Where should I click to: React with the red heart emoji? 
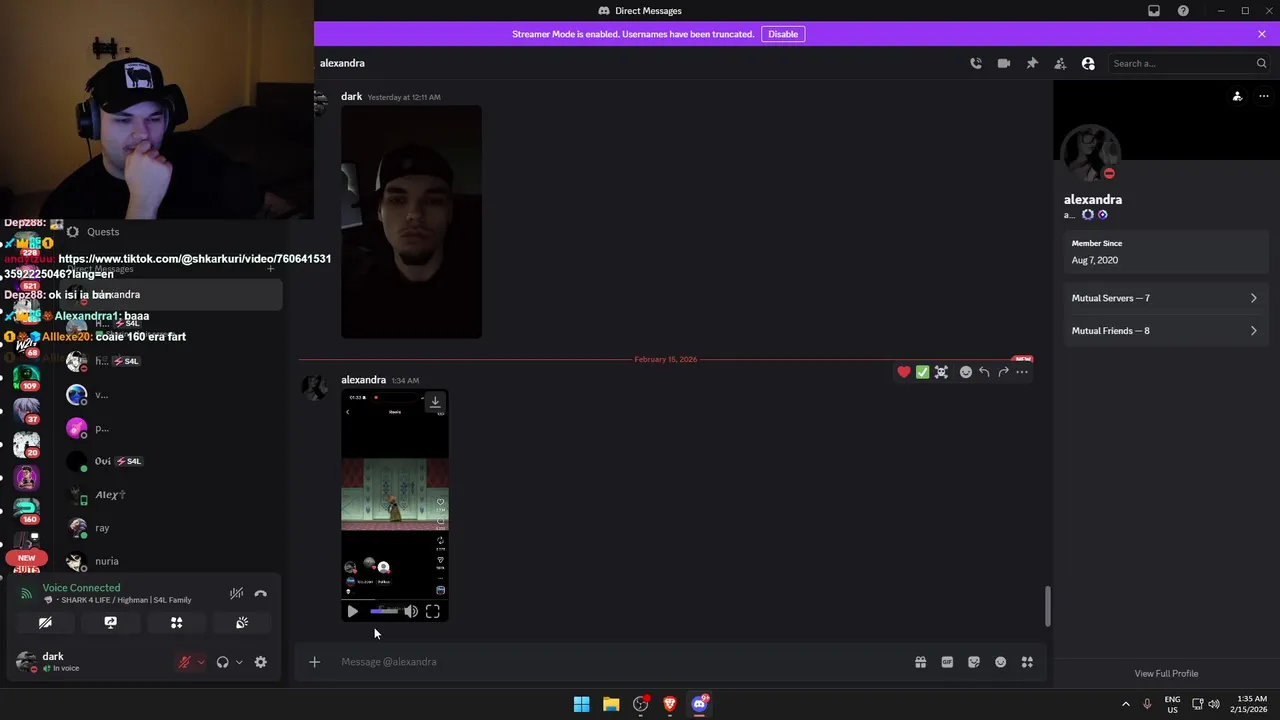pyautogui.click(x=904, y=372)
